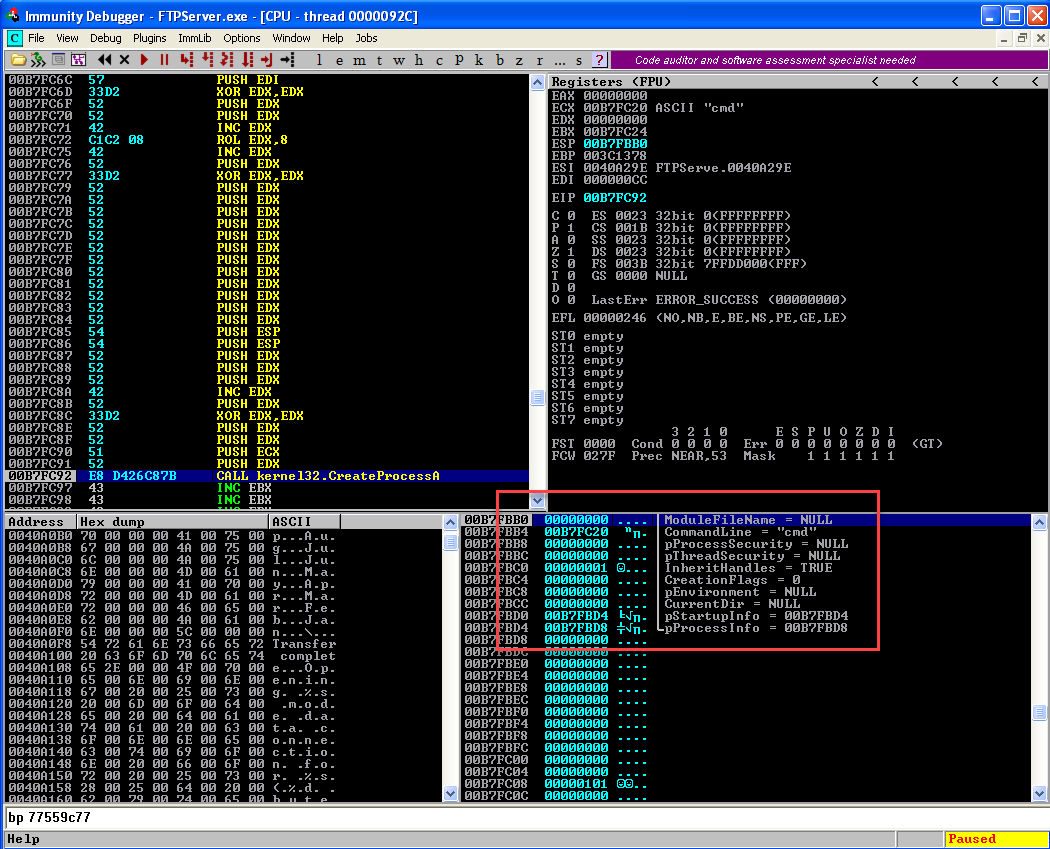This screenshot has height=849, width=1050.
Task: Restart the program with rewind icon
Action: 104,60
